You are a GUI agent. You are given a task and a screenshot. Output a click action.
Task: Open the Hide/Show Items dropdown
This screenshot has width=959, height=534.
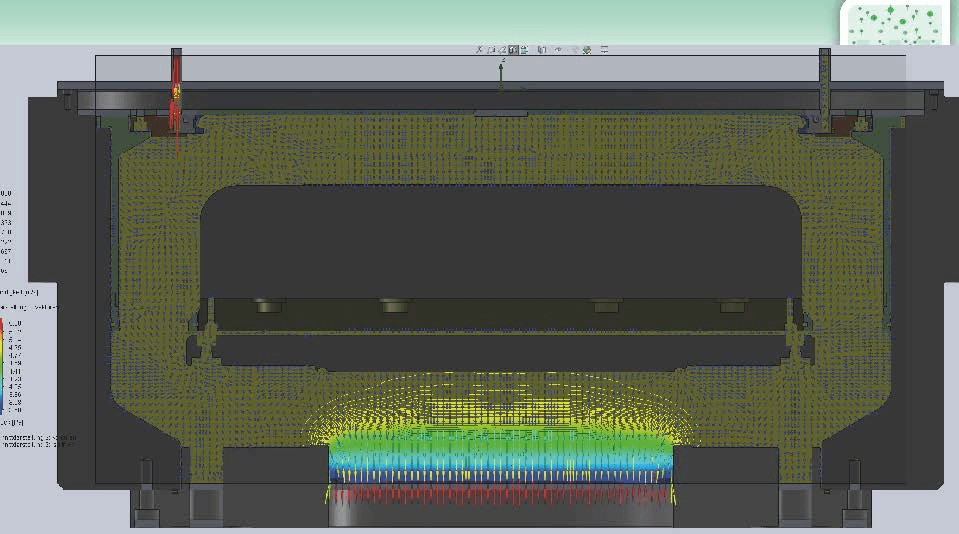tap(557, 49)
